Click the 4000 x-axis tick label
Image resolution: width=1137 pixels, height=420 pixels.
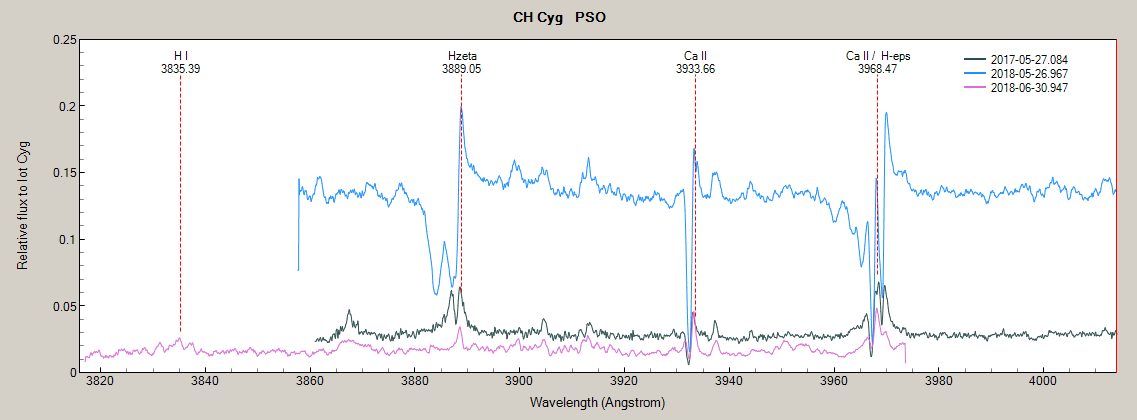point(1043,382)
